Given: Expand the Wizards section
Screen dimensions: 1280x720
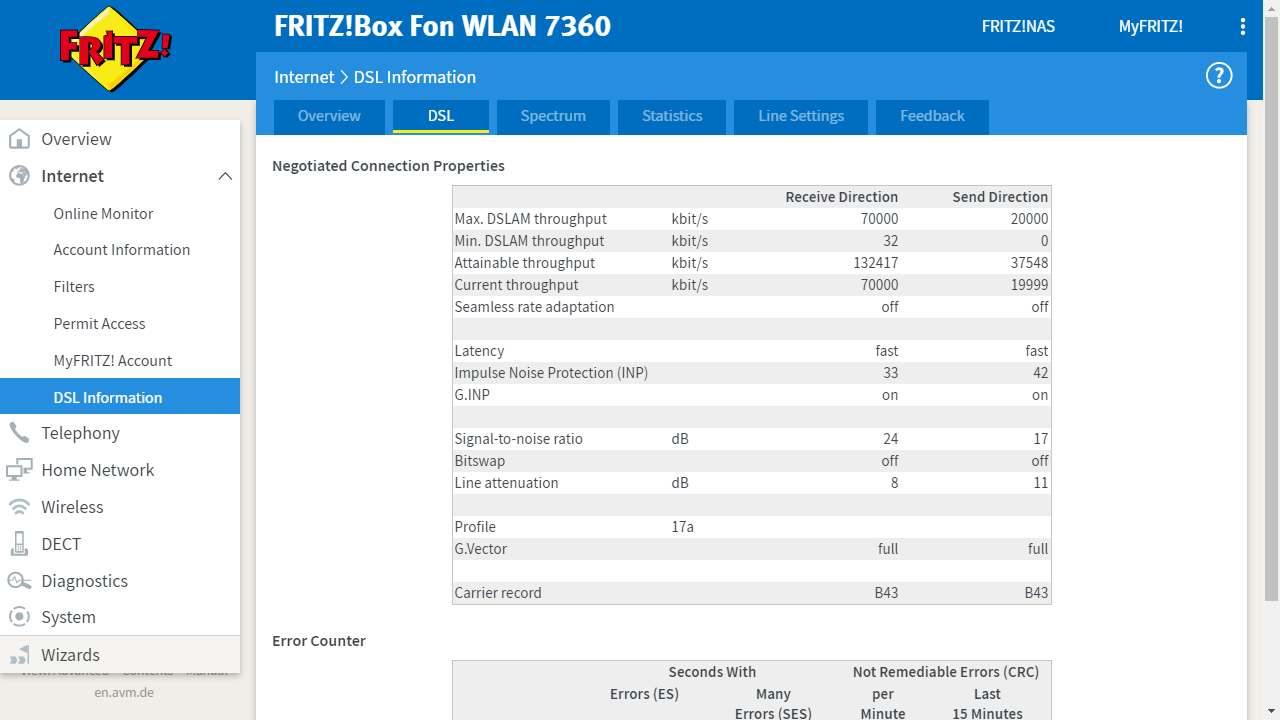Looking at the screenshot, I should [x=70, y=655].
